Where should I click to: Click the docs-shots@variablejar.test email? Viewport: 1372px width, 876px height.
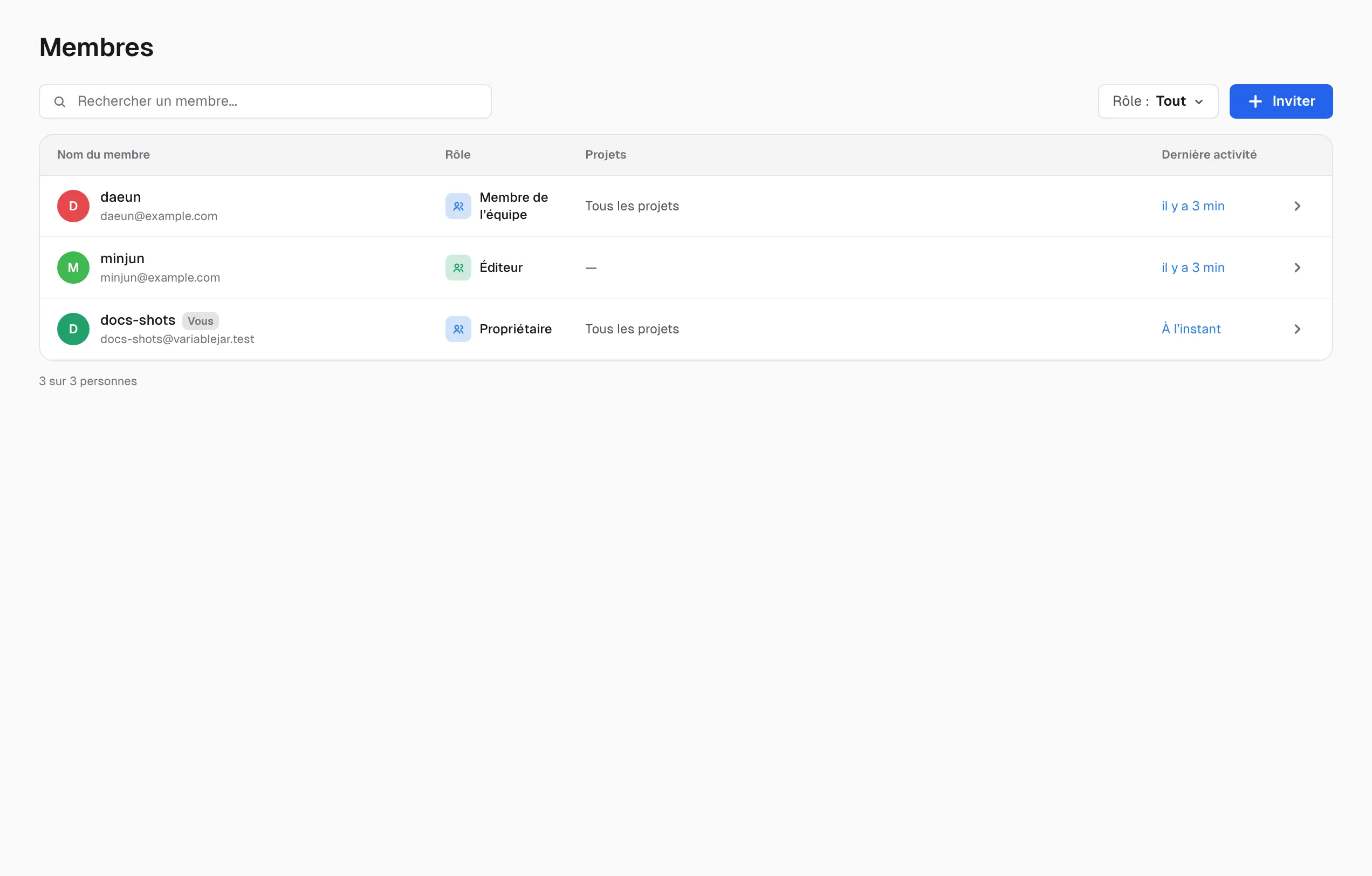pyautogui.click(x=177, y=339)
